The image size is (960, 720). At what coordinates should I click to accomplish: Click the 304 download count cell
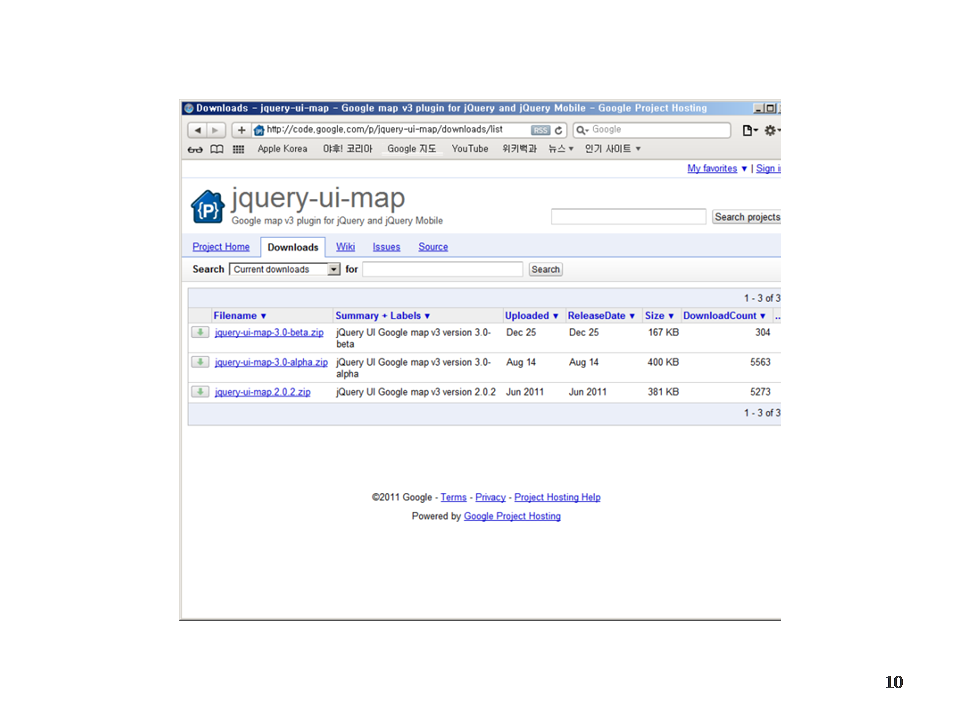tap(762, 332)
